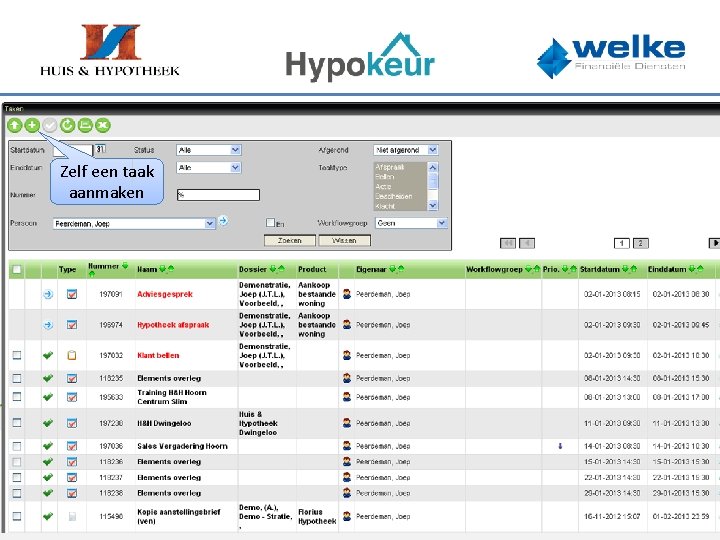
Task: Click into the Nummer field containing %
Action: (x=218, y=195)
